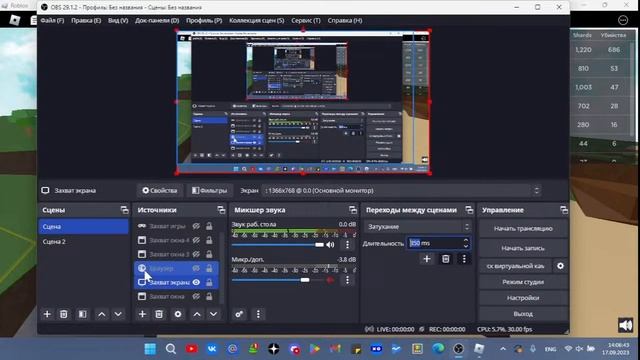640x360 pixels.
Task: Move scene down with arrow in Scenes panel
Action: coord(118,314)
